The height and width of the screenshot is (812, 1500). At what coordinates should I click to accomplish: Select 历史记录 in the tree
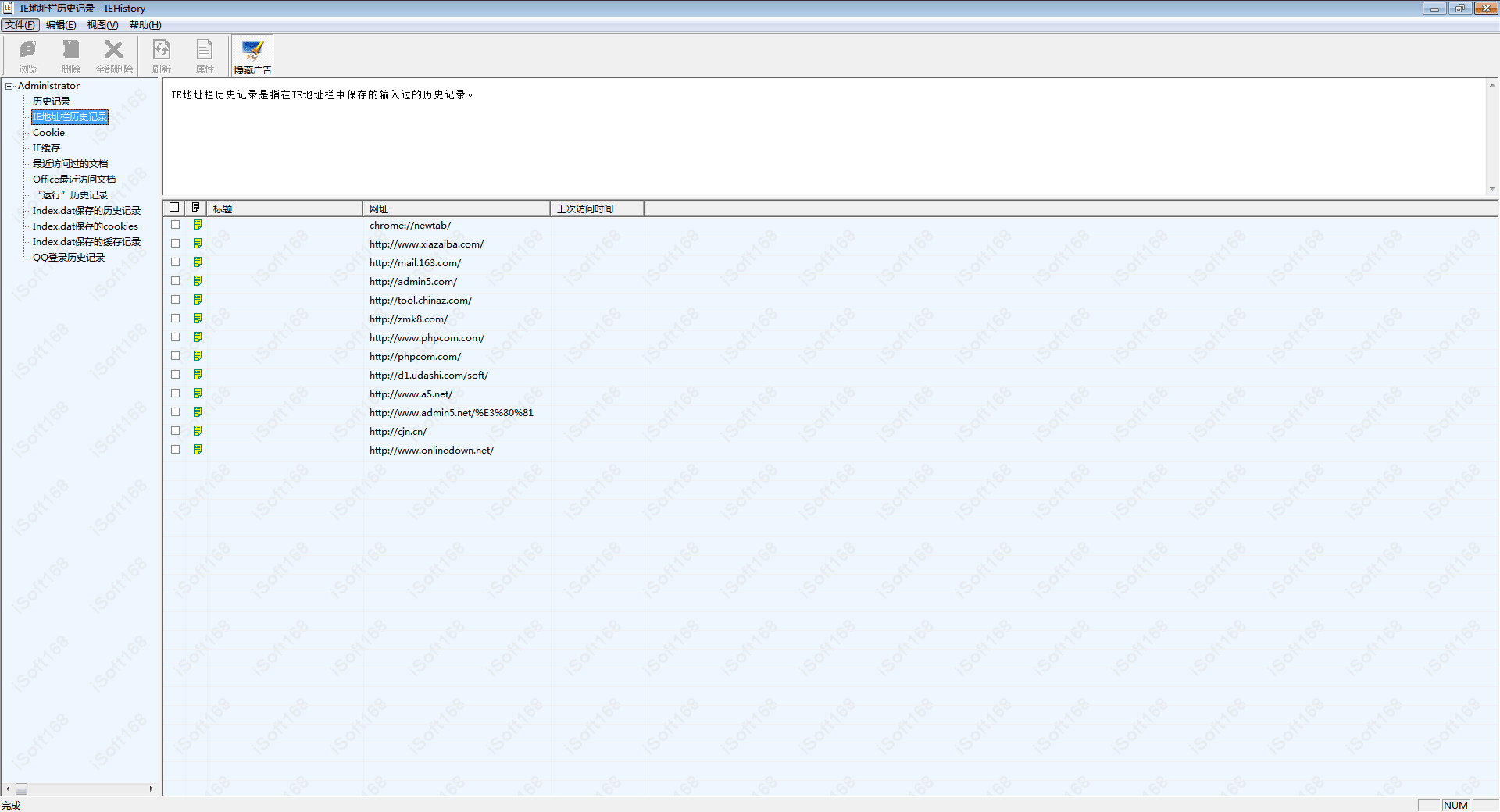(52, 101)
